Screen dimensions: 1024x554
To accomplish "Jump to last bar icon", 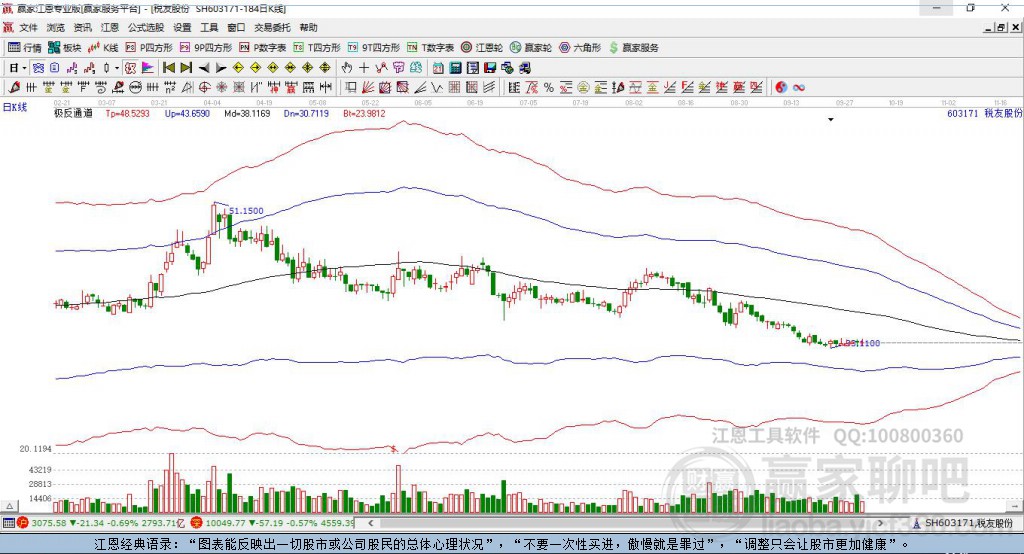I will (x=186, y=68).
